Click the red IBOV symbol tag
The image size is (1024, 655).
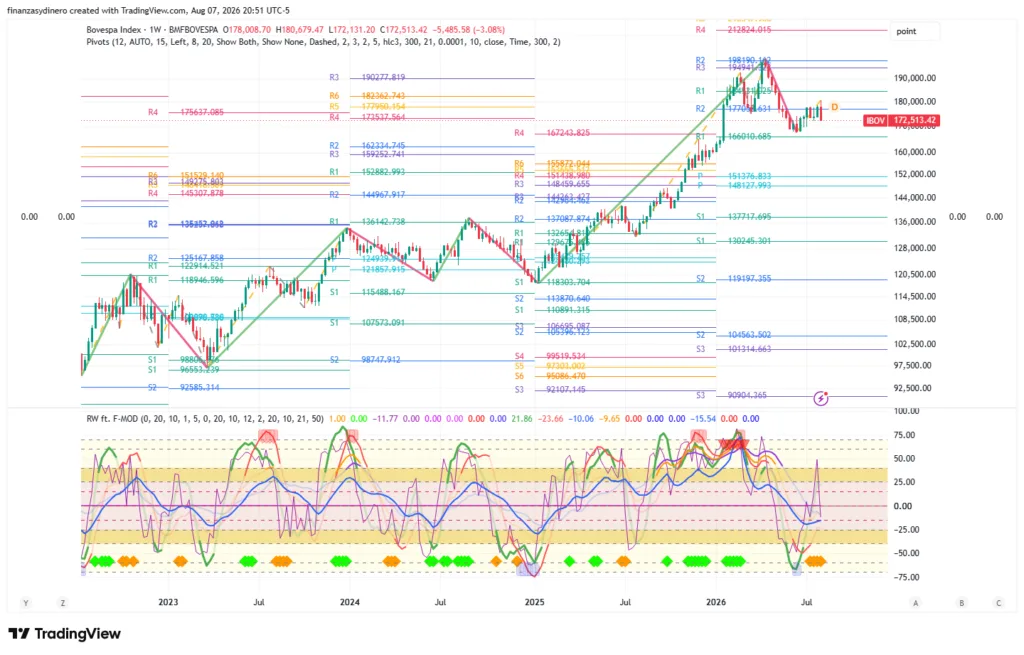pyautogui.click(x=875, y=120)
